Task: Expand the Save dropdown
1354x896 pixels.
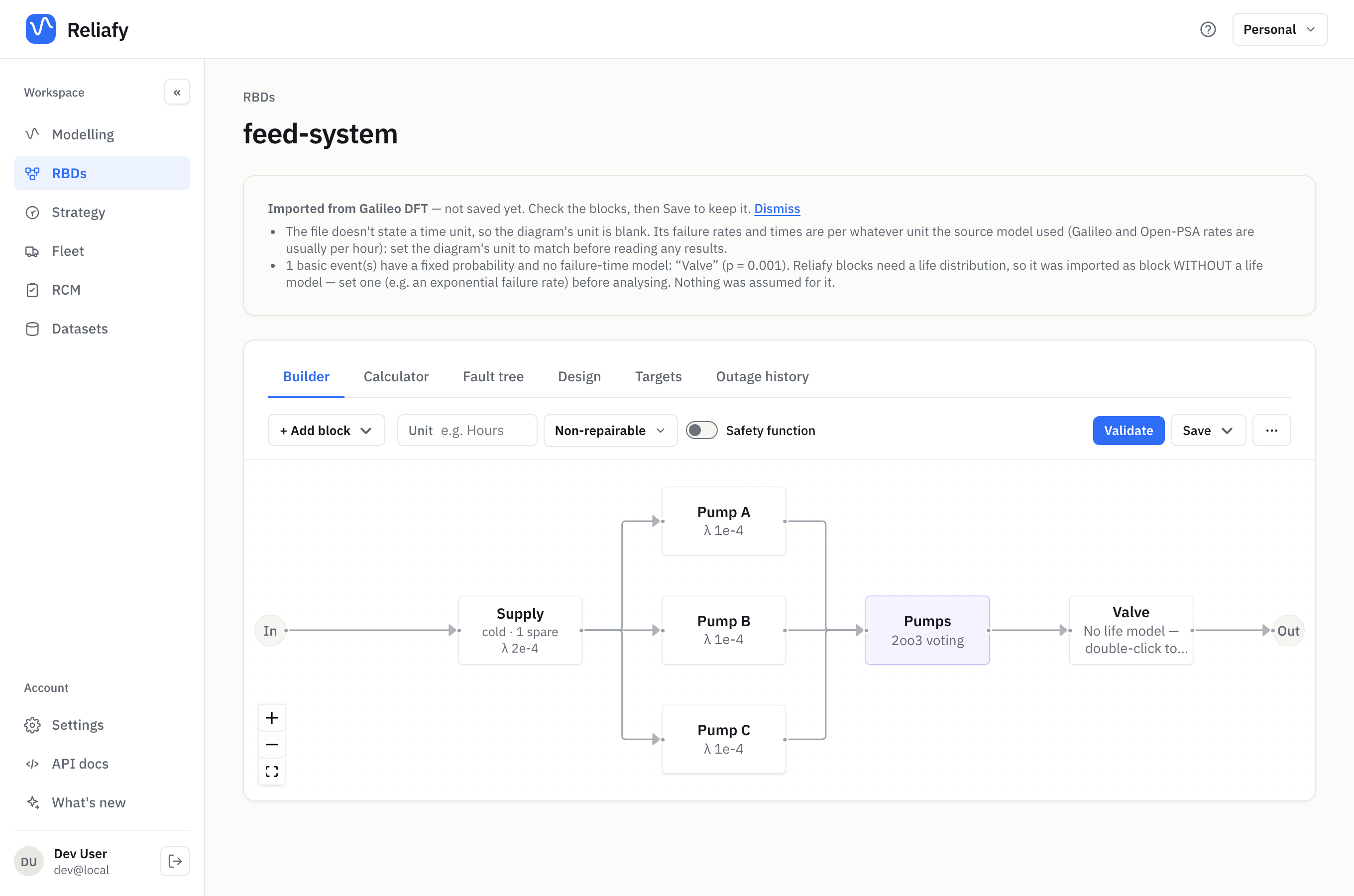Action: 1208,430
